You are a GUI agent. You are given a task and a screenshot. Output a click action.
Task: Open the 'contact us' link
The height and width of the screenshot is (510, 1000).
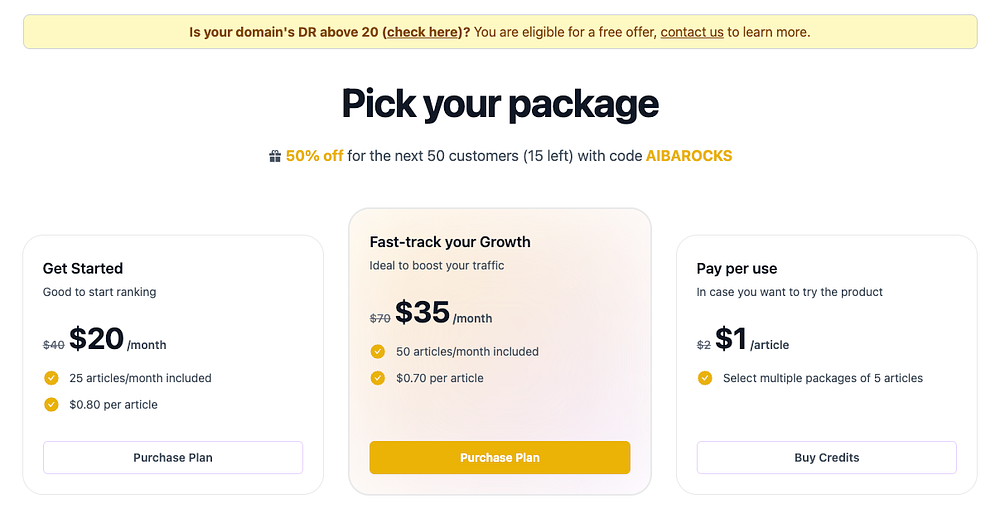tap(692, 32)
